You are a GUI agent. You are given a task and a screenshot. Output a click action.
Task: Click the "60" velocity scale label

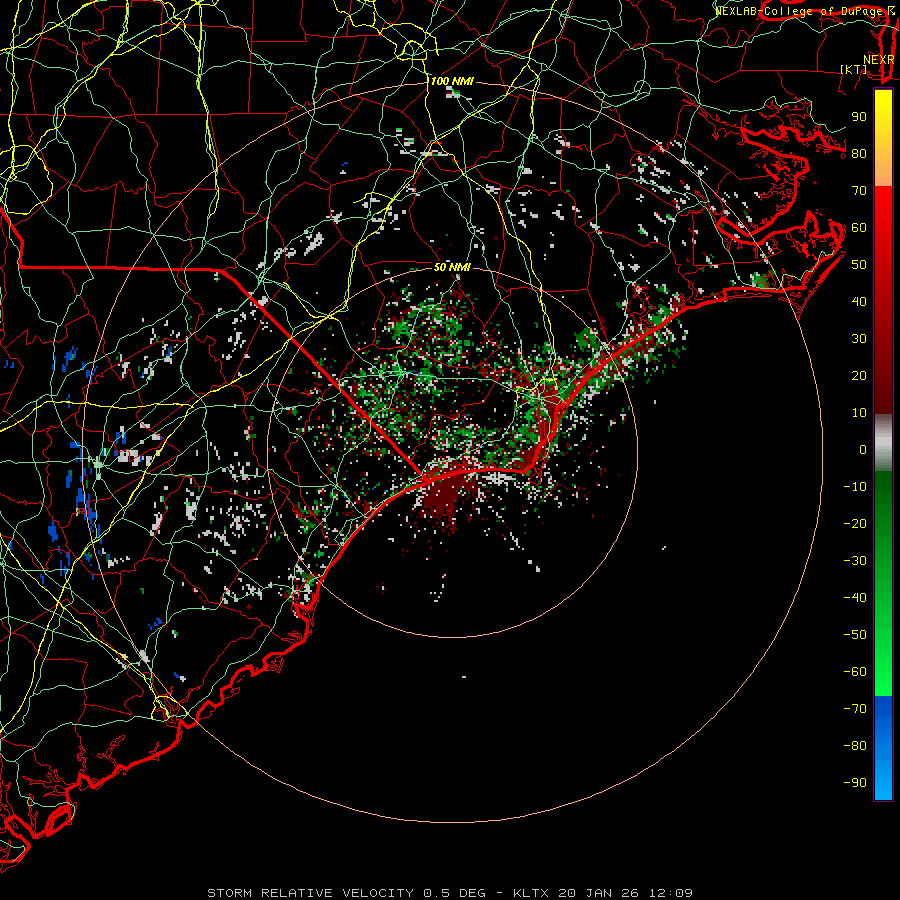click(x=859, y=228)
